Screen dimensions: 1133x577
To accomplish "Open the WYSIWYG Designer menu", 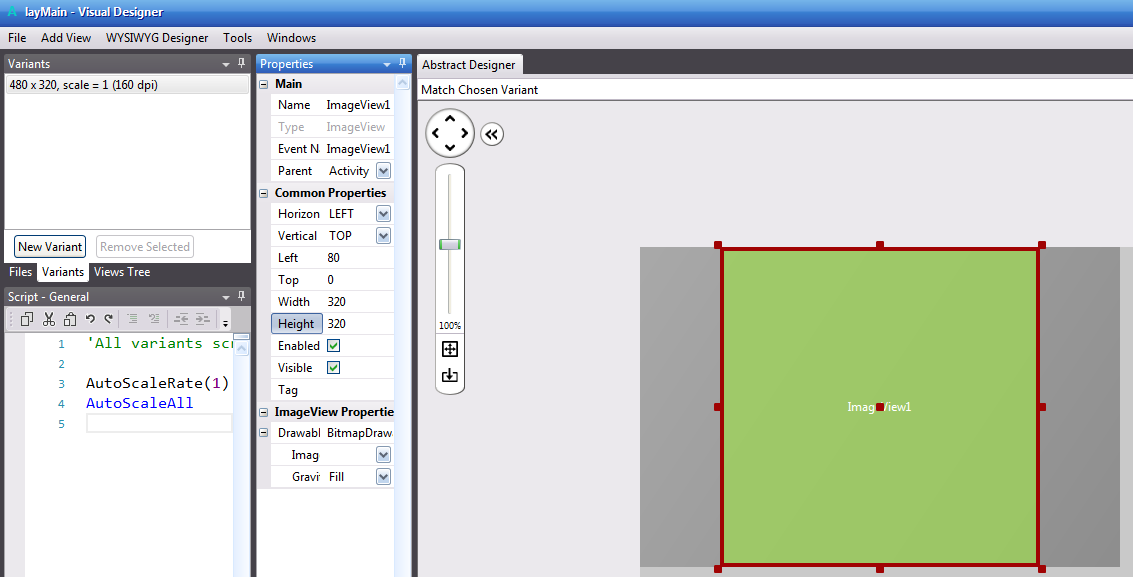I will point(157,38).
